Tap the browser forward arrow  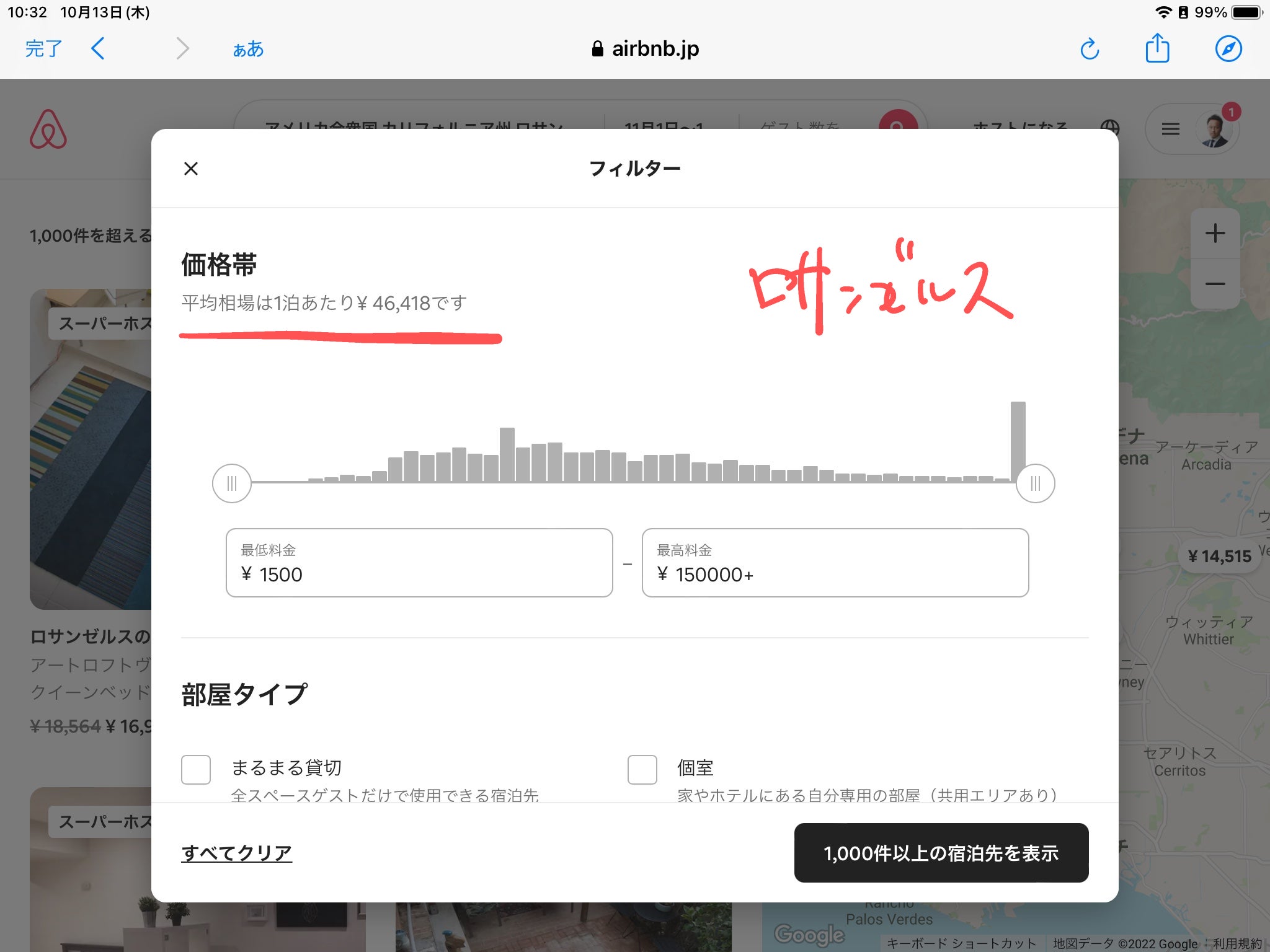click(x=182, y=48)
